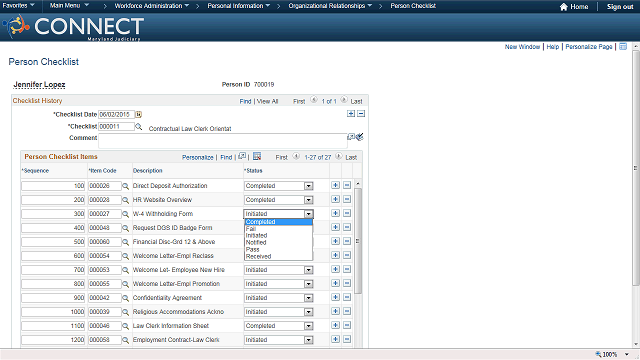Delete the Direct Deposit Authorization row
Image resolution: width=640 pixels, height=360 pixels.
point(347,185)
